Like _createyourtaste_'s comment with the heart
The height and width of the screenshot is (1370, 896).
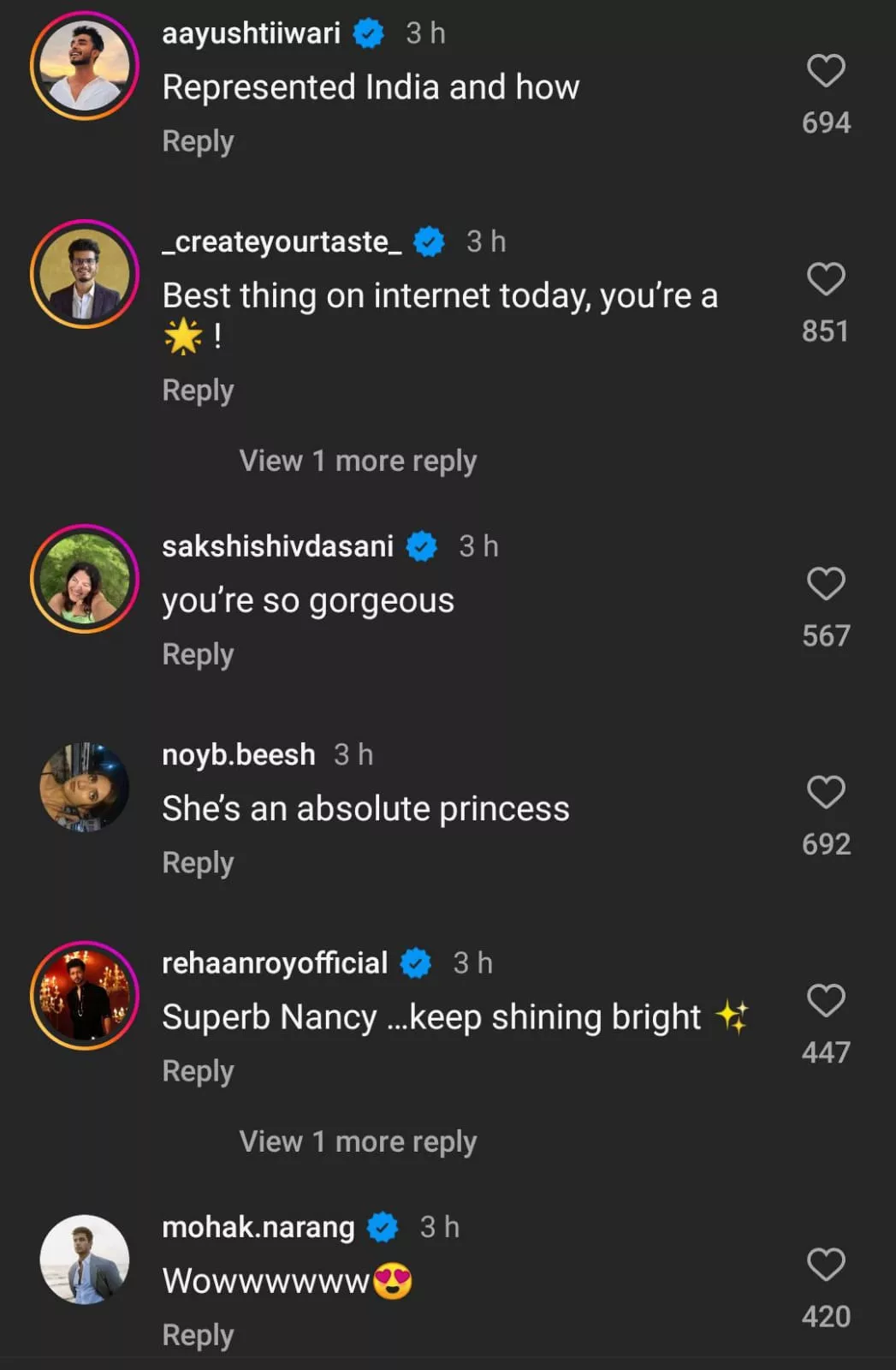(826, 280)
